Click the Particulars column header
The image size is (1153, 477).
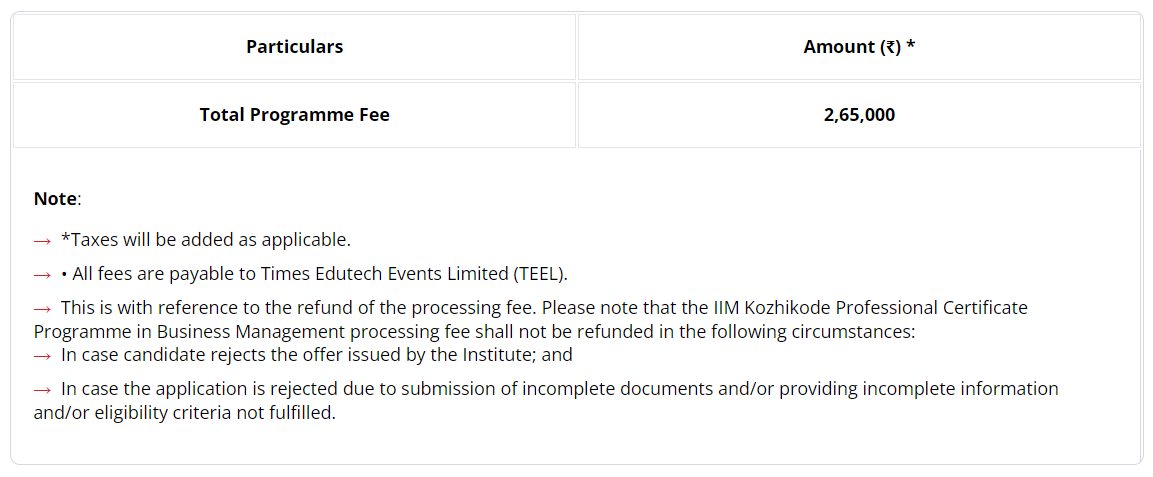(x=294, y=47)
